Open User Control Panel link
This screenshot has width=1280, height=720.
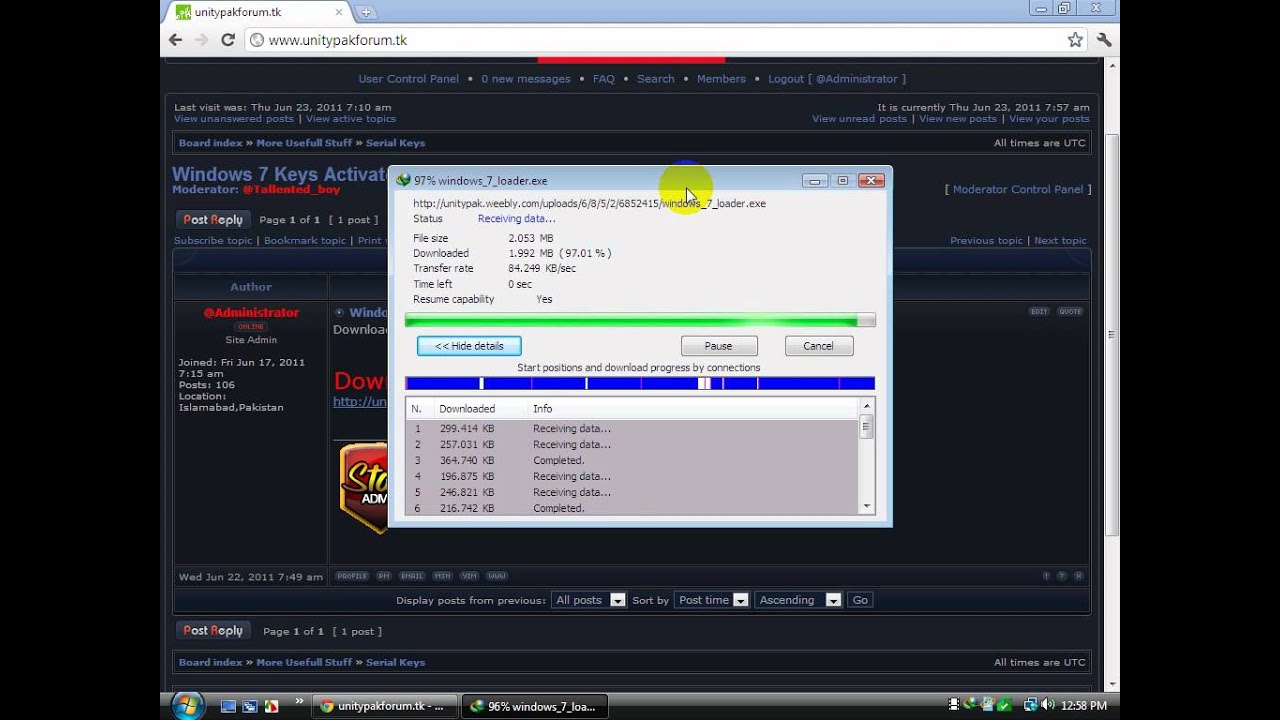408,79
